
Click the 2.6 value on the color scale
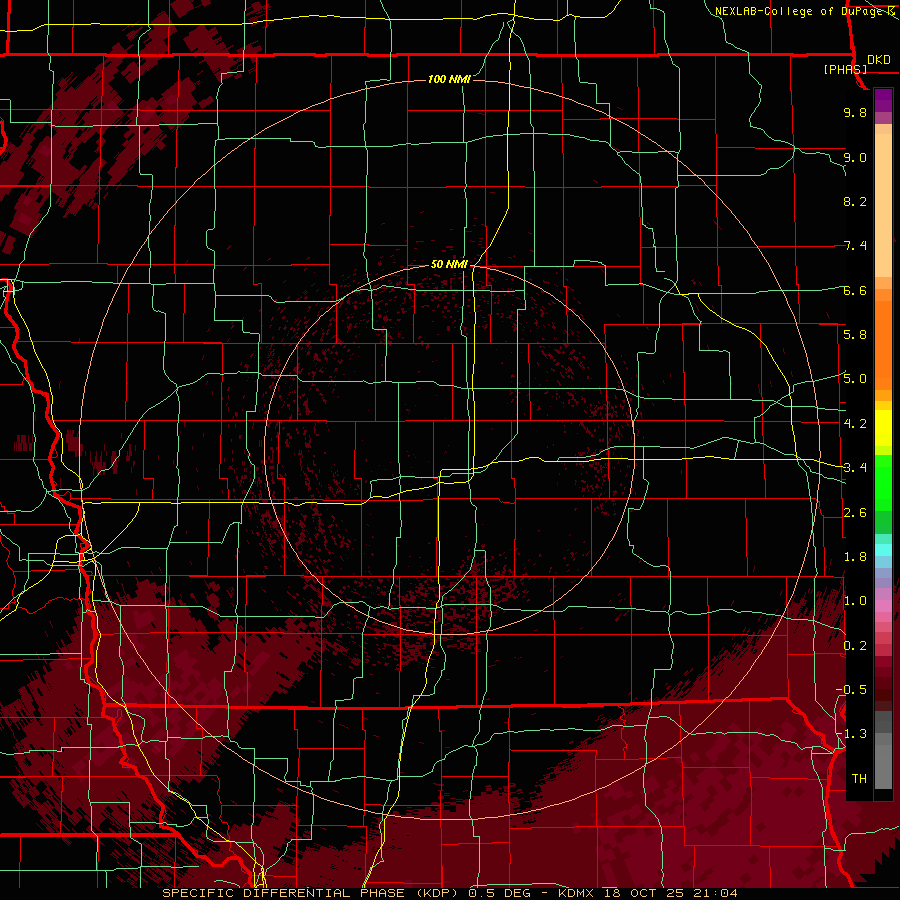855,512
